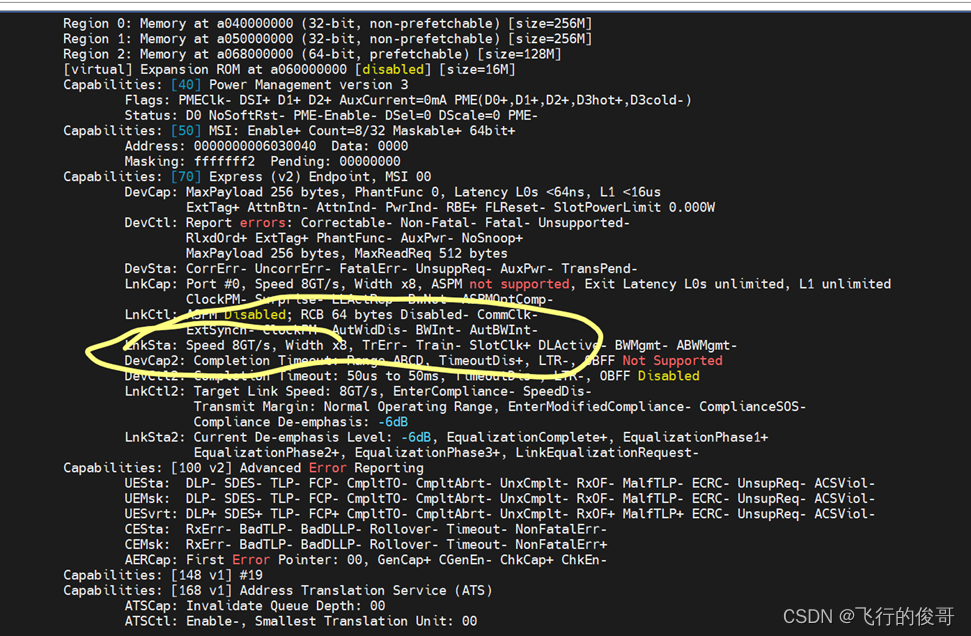This screenshot has width=971, height=636.
Task: Click the 'UEMsk:' mask line
Action: point(500,499)
